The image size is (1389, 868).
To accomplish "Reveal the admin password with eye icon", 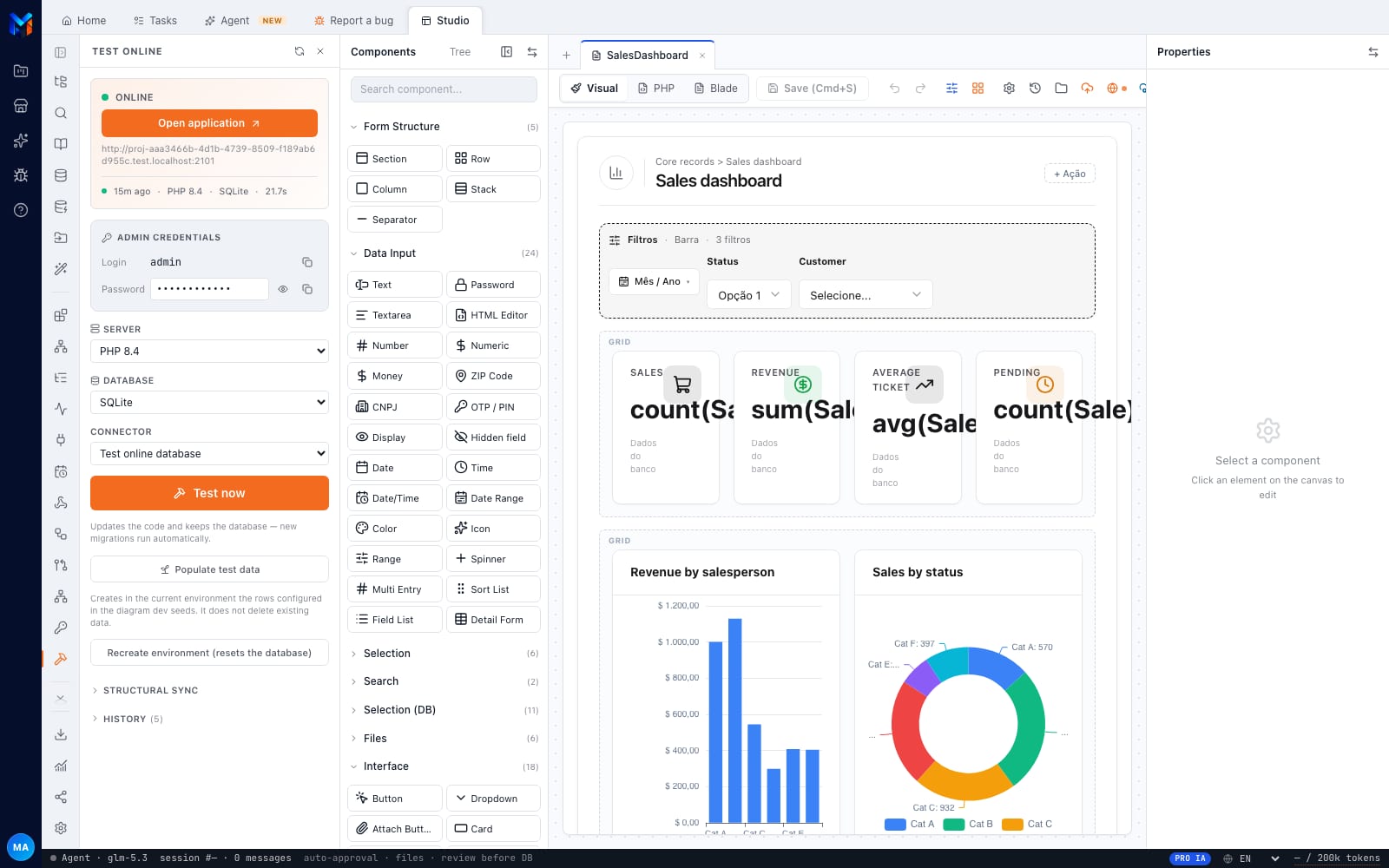I will pos(283,289).
